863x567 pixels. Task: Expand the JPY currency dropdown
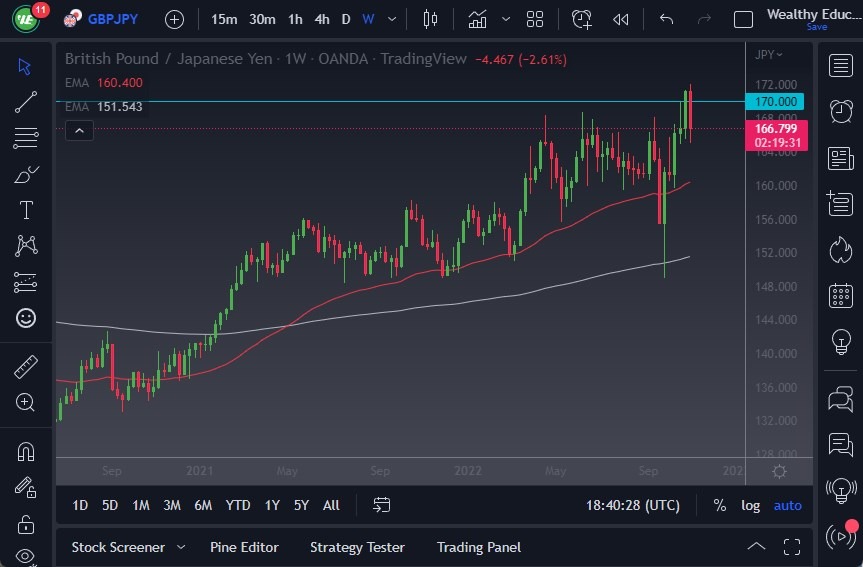point(769,55)
